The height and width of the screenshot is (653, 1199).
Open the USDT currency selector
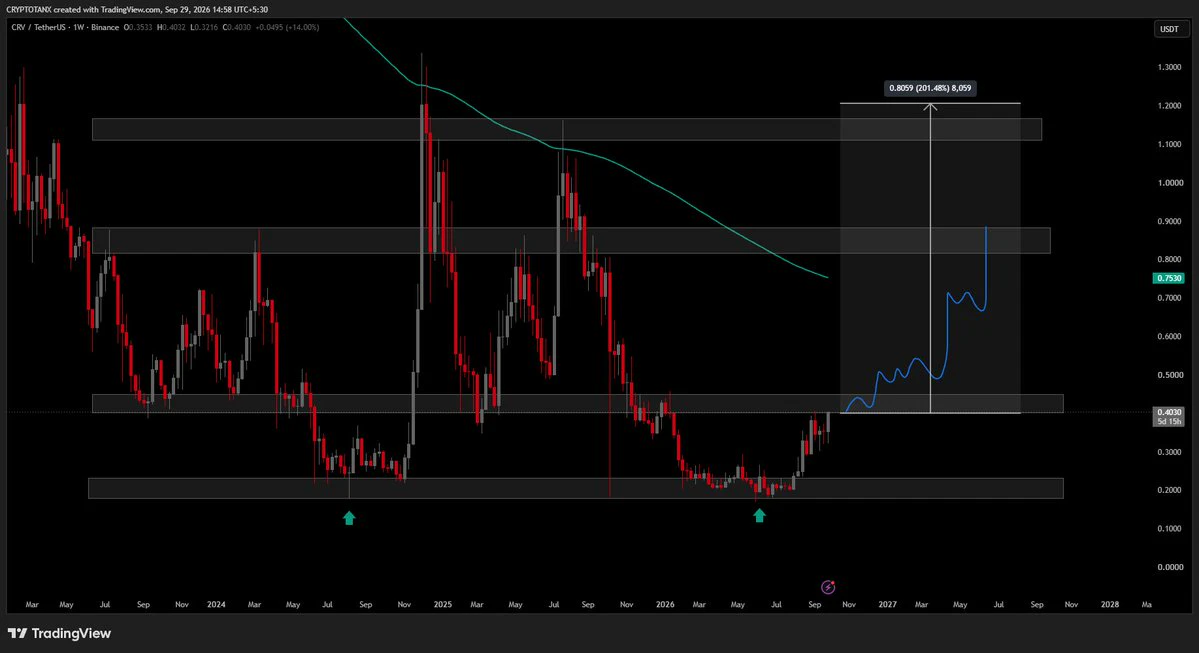click(x=1169, y=29)
